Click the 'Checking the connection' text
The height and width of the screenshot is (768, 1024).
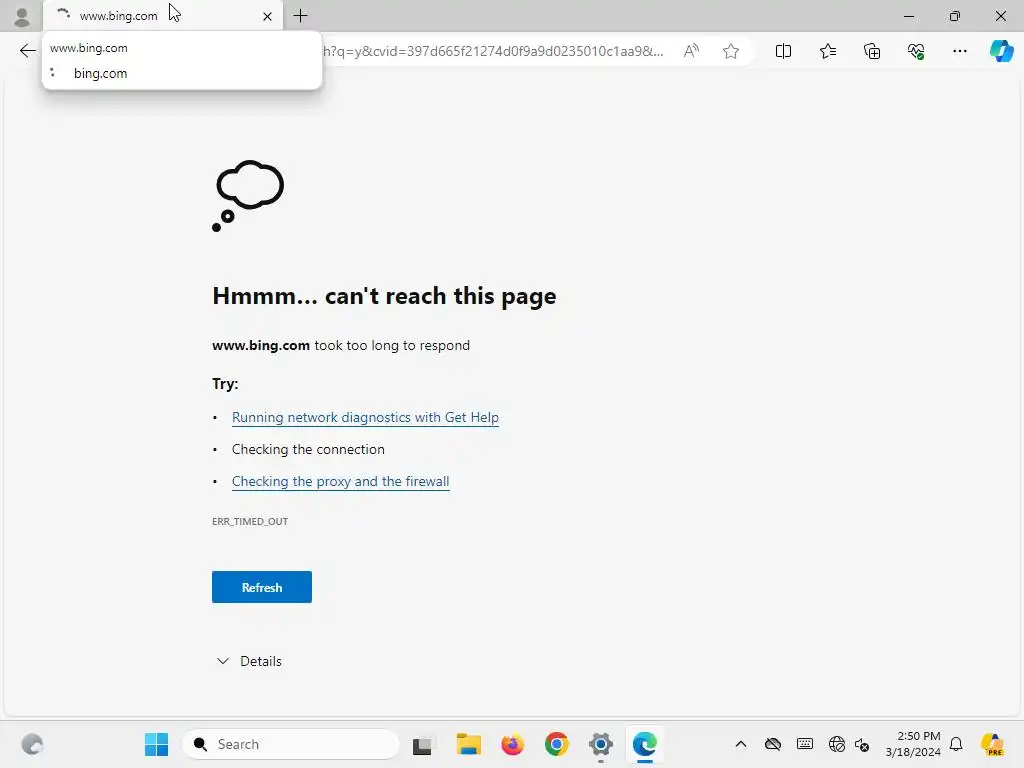click(x=308, y=449)
